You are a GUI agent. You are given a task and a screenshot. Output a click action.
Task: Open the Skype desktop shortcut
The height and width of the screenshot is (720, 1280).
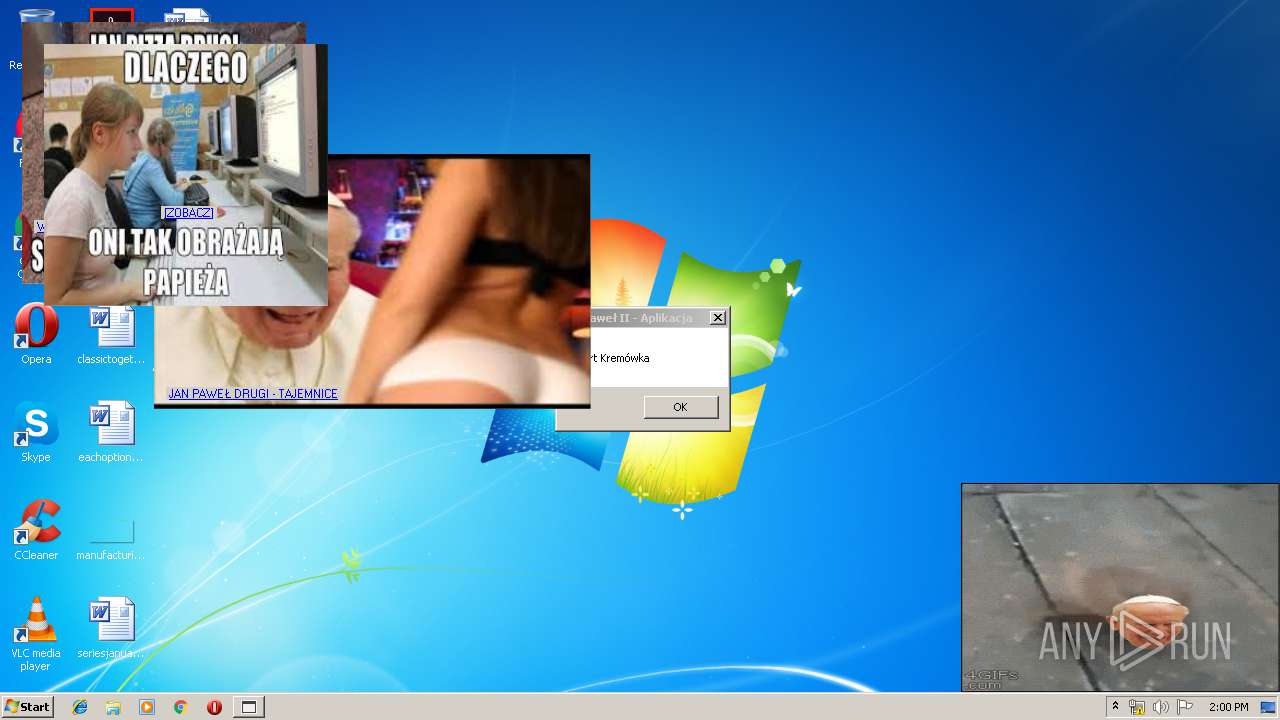36,432
